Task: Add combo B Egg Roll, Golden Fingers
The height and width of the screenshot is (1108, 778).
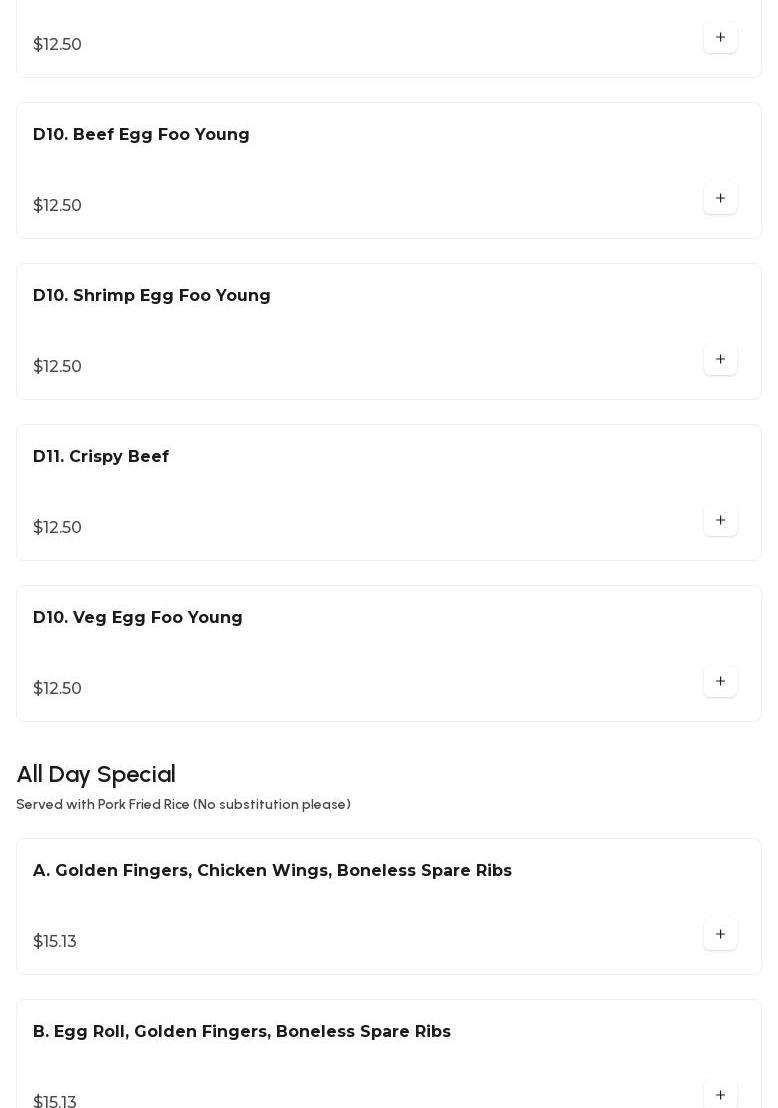Action: click(x=720, y=1095)
